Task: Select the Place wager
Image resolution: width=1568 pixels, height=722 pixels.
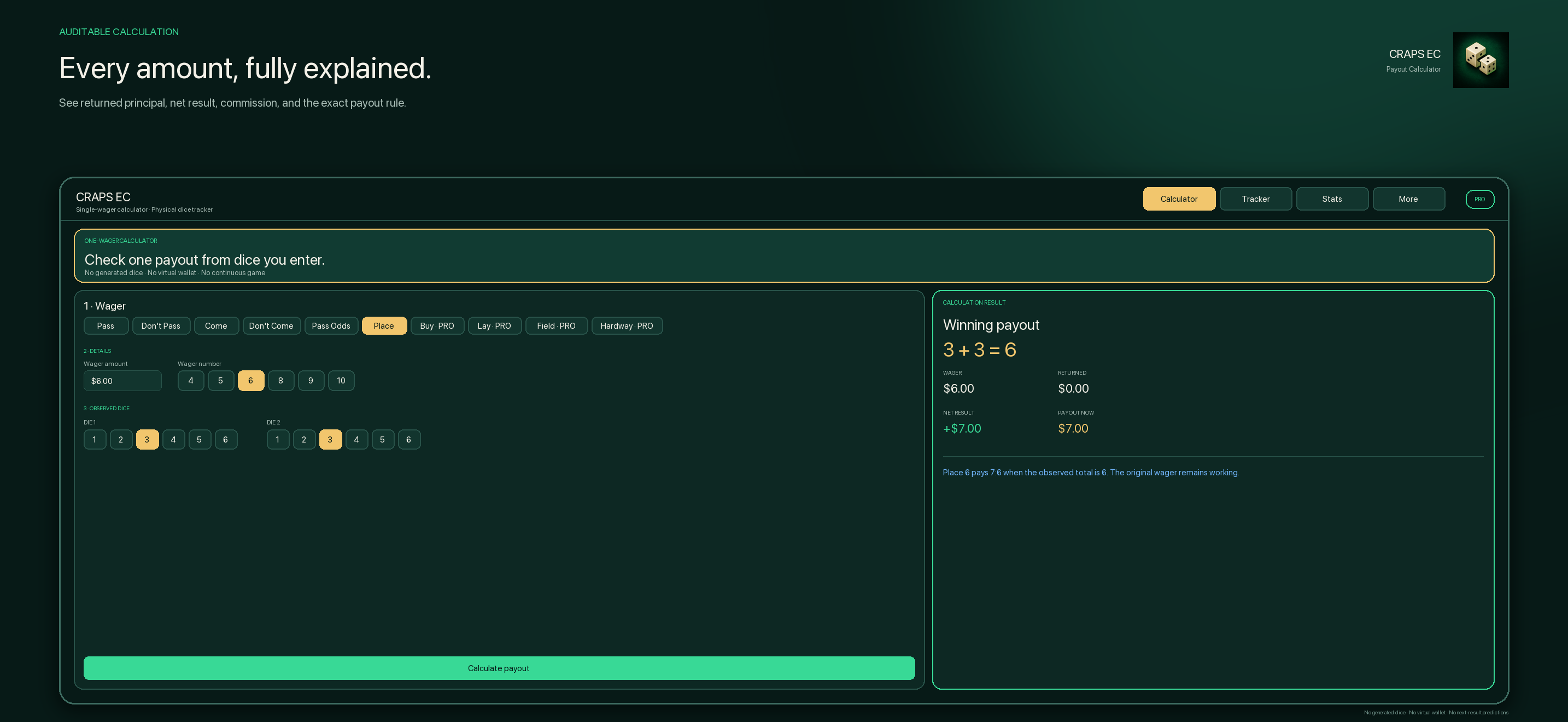Action: 384,325
